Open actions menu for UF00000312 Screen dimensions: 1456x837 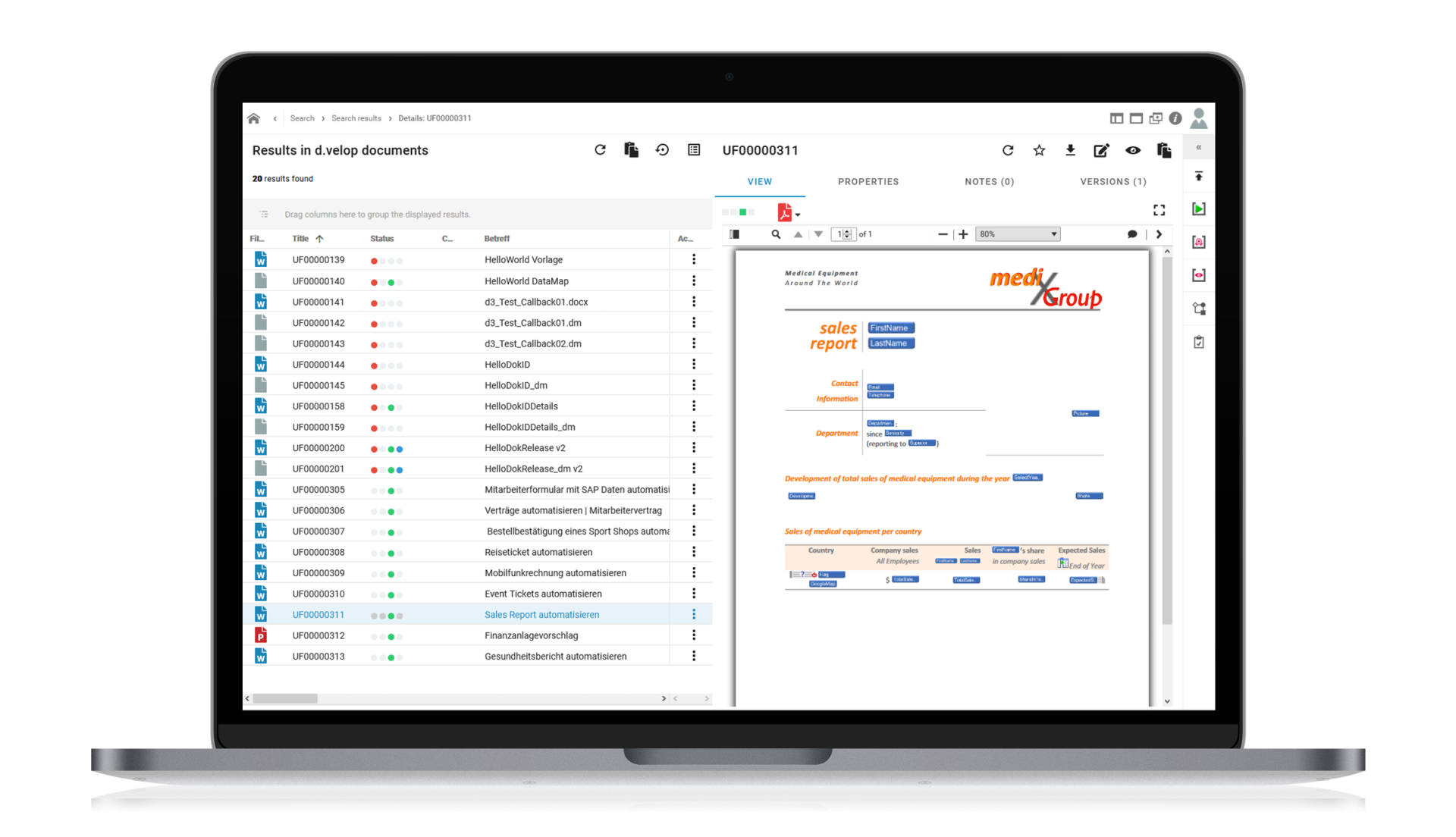[x=693, y=635]
